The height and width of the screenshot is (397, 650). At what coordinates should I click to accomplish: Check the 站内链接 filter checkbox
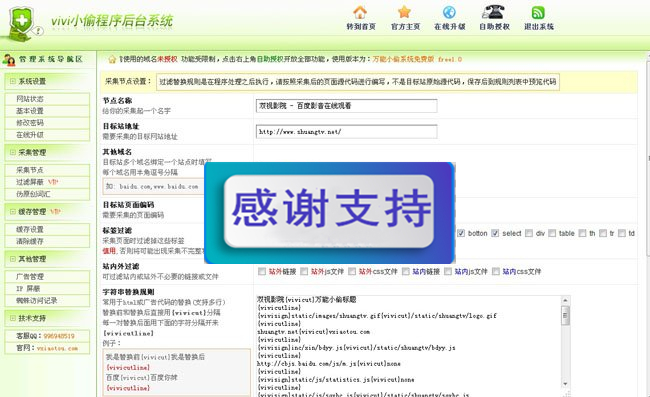[406, 271]
